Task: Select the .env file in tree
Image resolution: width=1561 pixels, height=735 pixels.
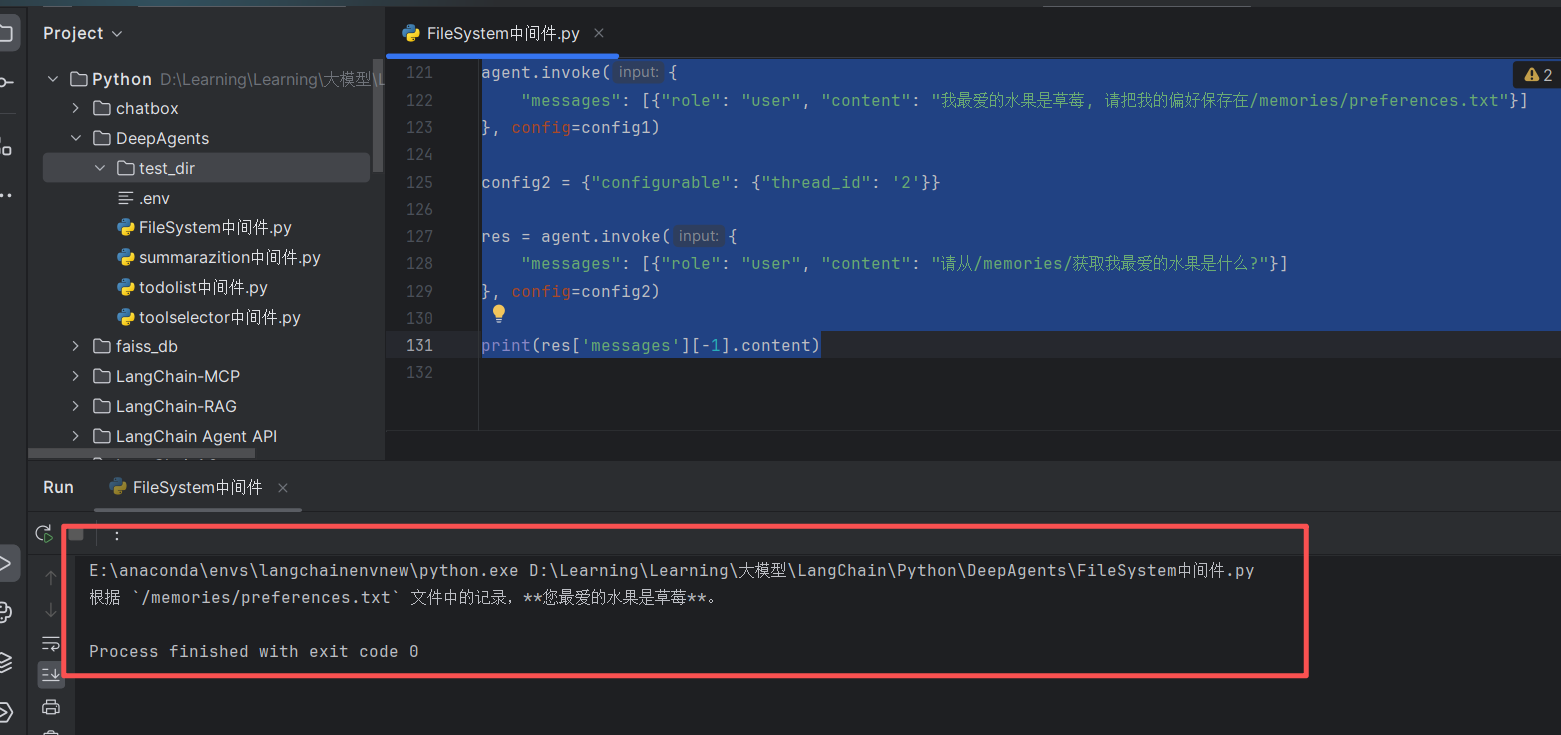Action: click(x=154, y=198)
